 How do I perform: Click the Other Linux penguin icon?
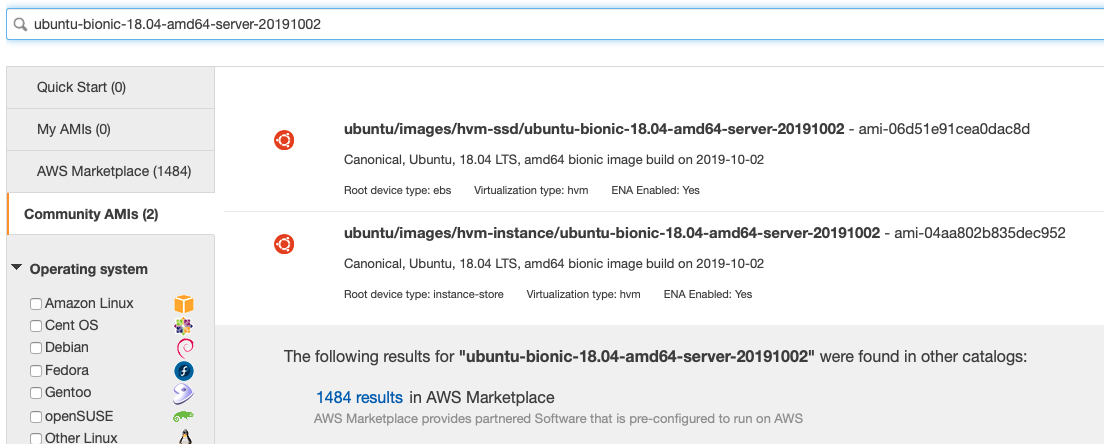[x=185, y=438]
